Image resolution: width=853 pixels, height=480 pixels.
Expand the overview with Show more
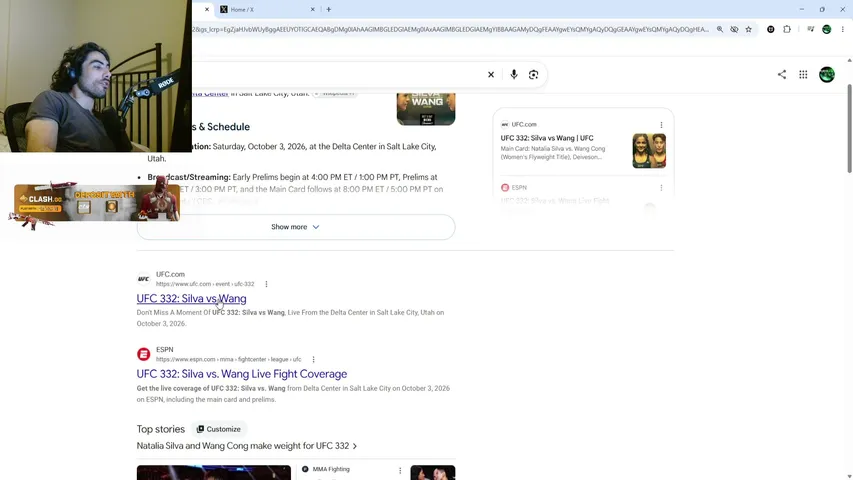[x=295, y=227]
